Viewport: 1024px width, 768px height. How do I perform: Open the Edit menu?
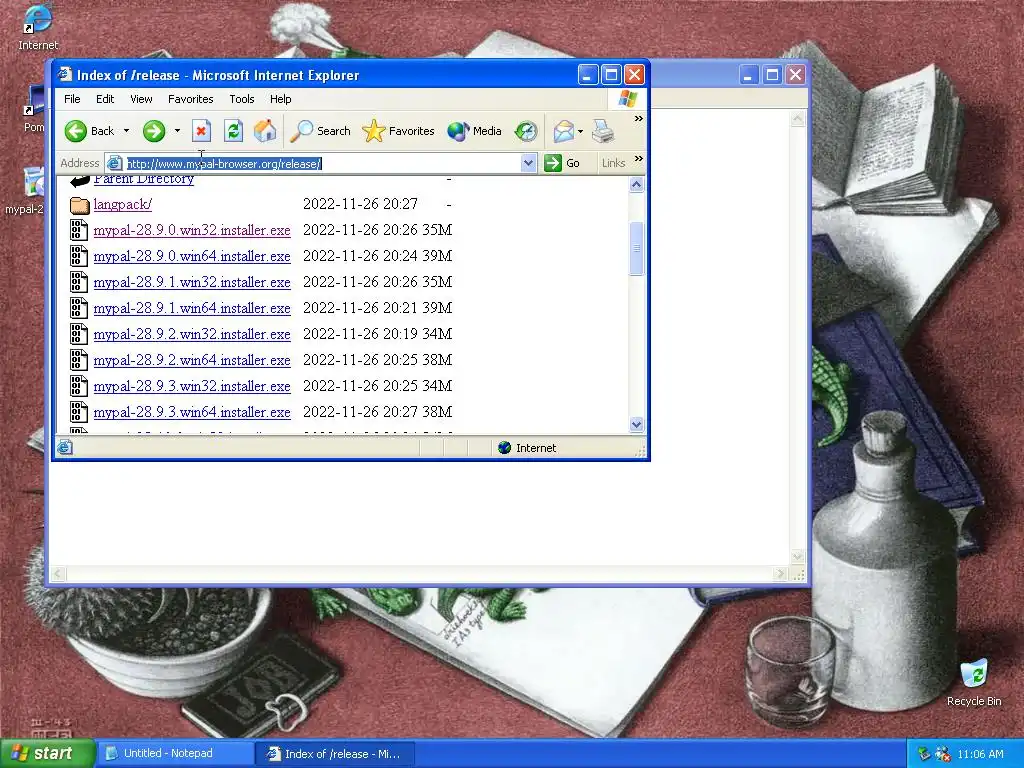105,99
